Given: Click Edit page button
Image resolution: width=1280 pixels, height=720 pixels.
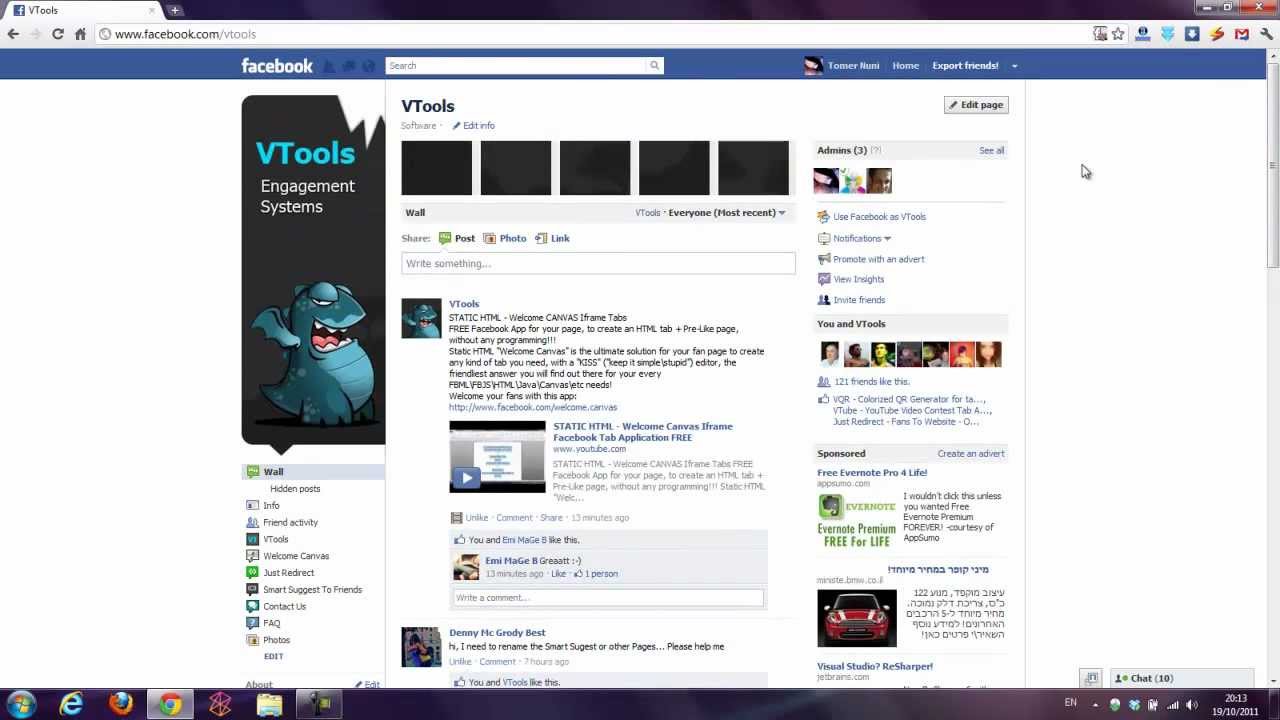Looking at the screenshot, I should [x=976, y=105].
